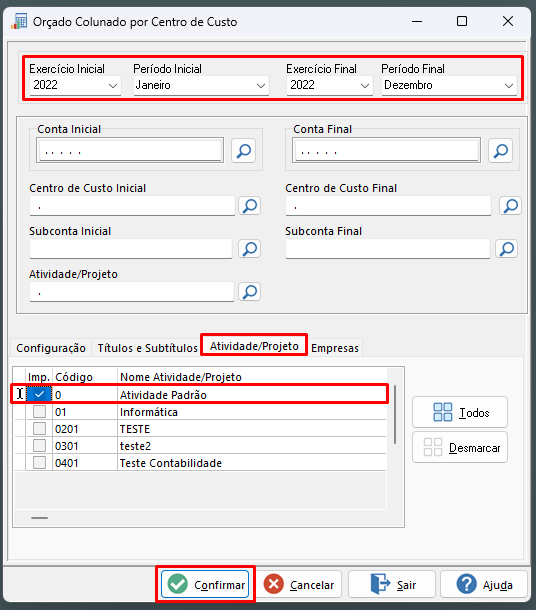Select the 'Informática' name cell
Image resolution: width=536 pixels, height=610 pixels.
tap(252, 412)
